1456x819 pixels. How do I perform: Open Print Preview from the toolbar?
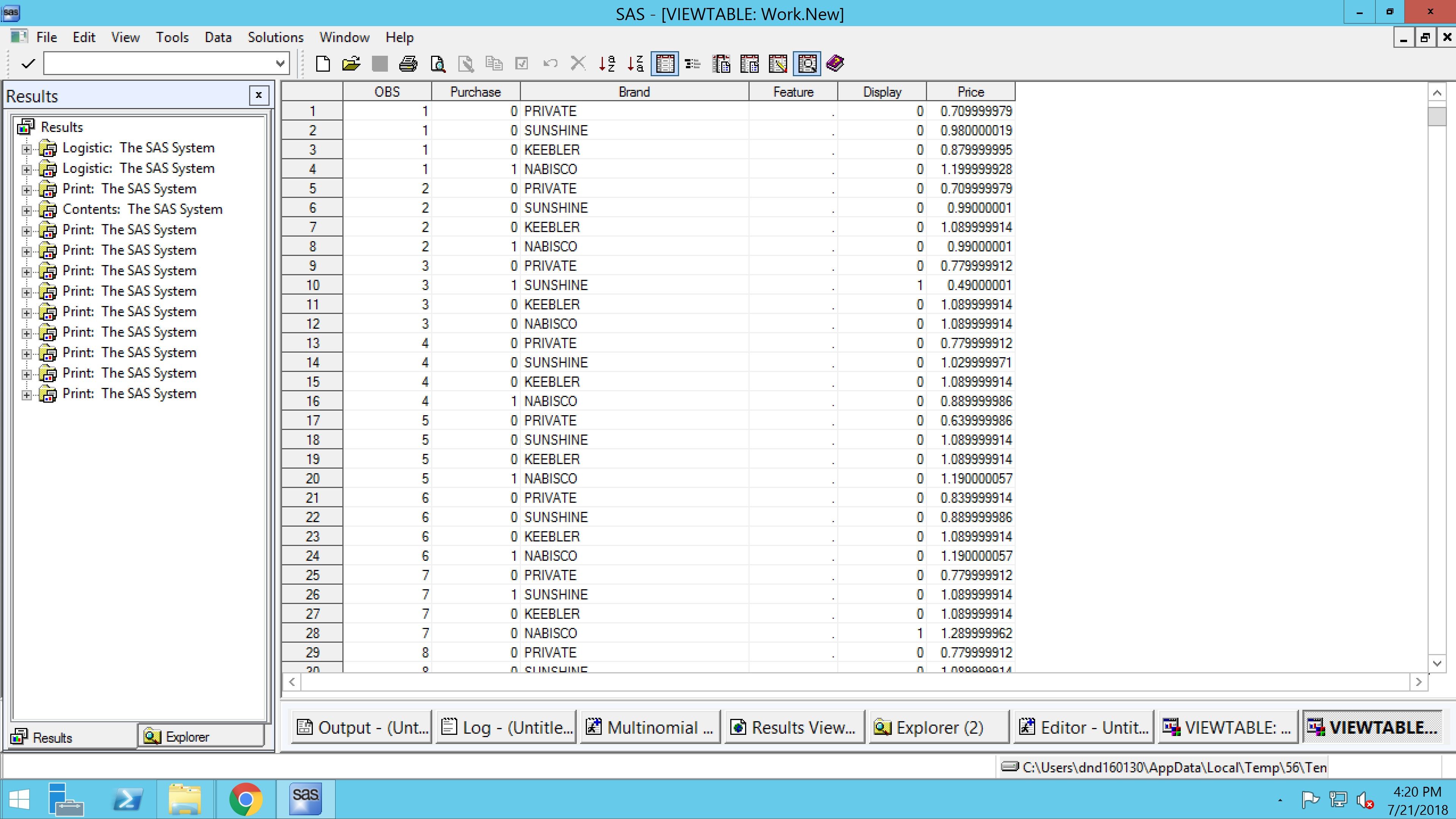click(x=438, y=64)
